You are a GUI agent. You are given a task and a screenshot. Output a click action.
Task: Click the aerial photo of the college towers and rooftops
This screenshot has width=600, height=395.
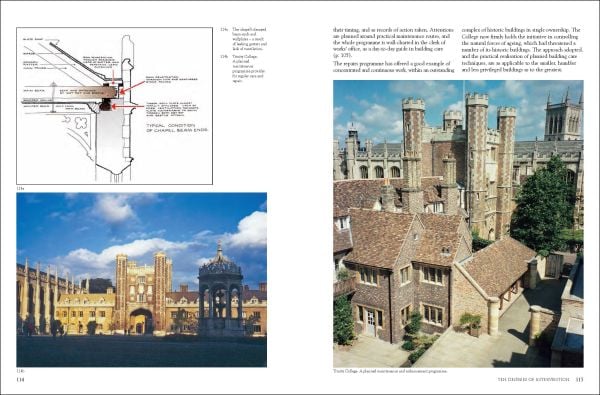tap(458, 224)
